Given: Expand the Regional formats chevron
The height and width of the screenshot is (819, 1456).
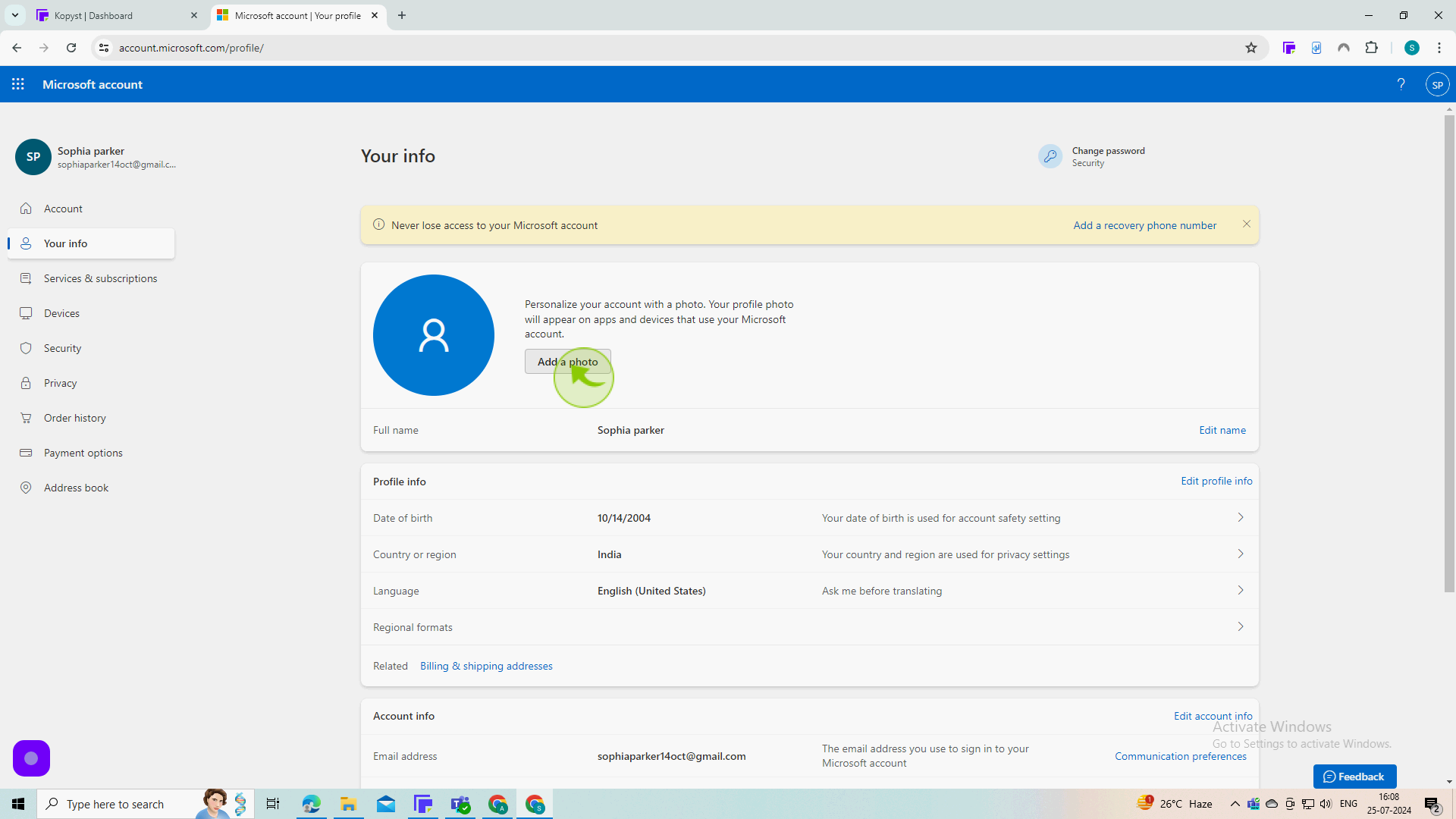Looking at the screenshot, I should pos(1241,626).
